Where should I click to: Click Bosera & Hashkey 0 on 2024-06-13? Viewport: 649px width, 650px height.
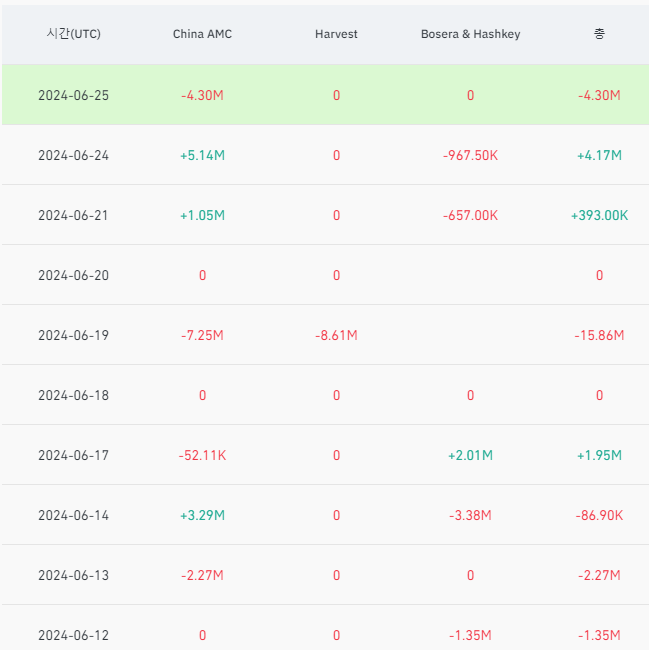tap(470, 575)
